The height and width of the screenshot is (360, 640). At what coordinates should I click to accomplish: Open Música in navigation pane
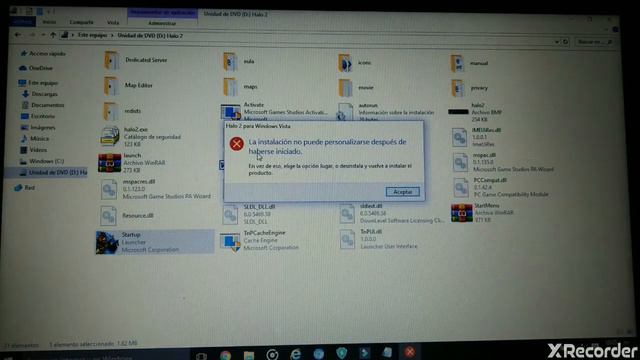point(35,139)
